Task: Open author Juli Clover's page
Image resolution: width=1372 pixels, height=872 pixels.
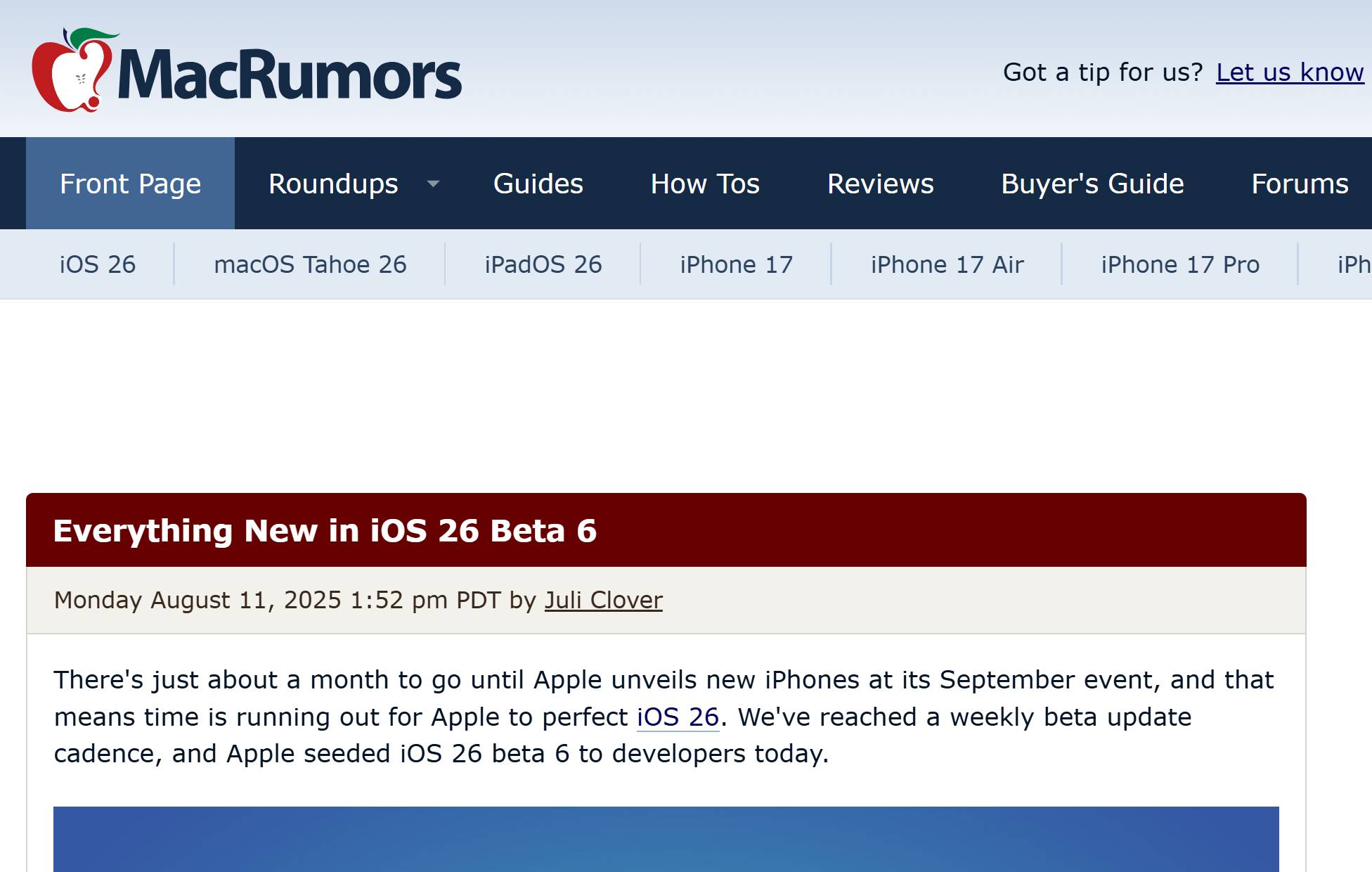Action: (x=603, y=600)
